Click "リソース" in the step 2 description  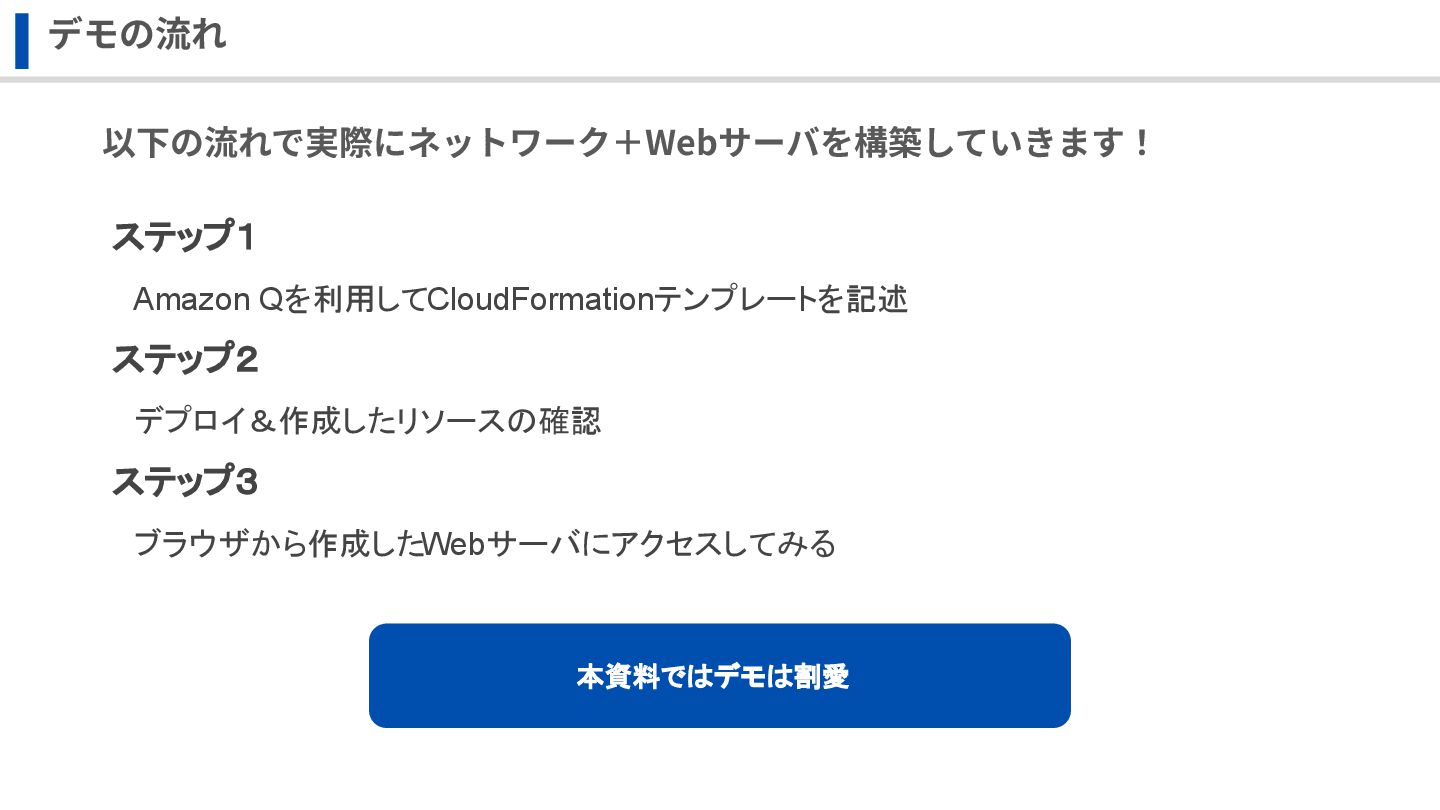[x=451, y=421]
